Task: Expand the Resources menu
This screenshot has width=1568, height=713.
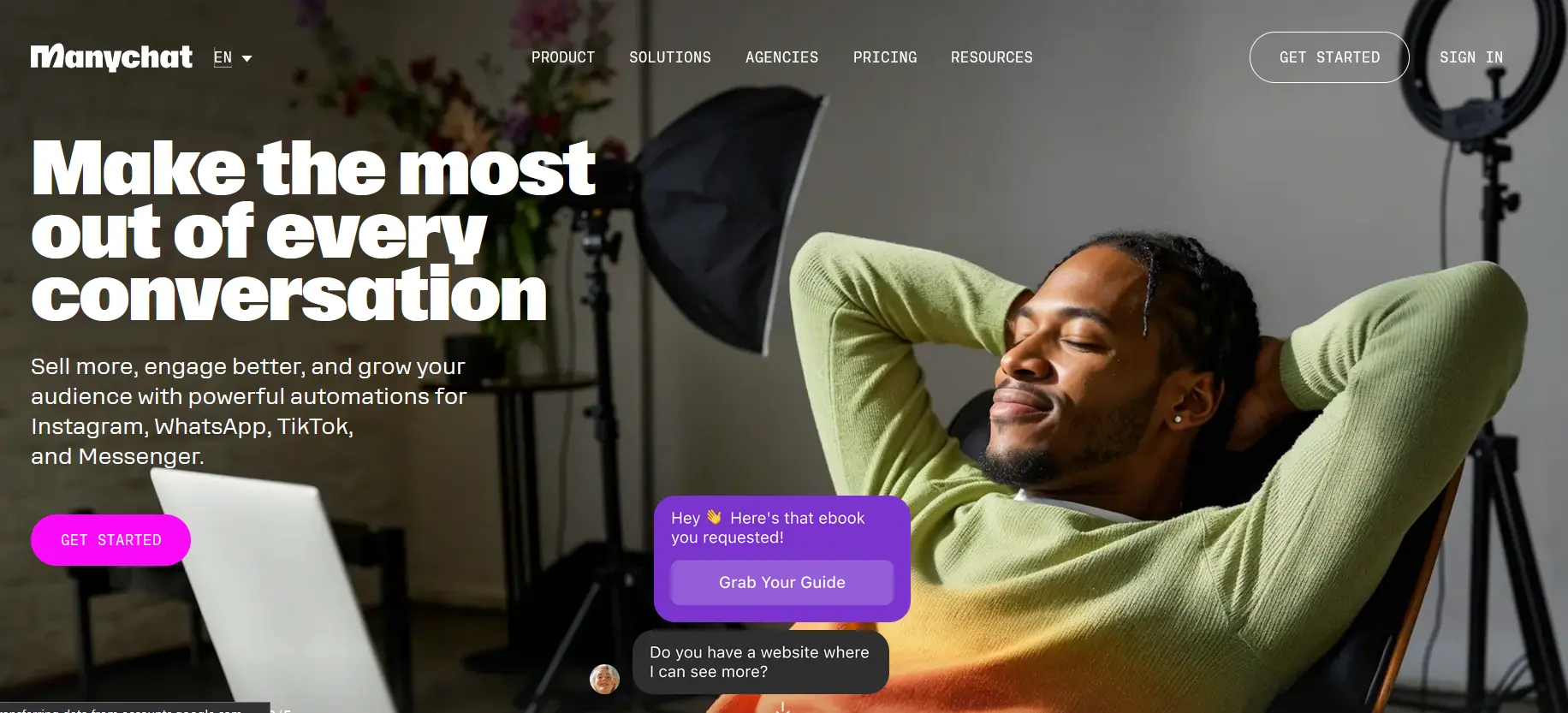Action: 992,57
